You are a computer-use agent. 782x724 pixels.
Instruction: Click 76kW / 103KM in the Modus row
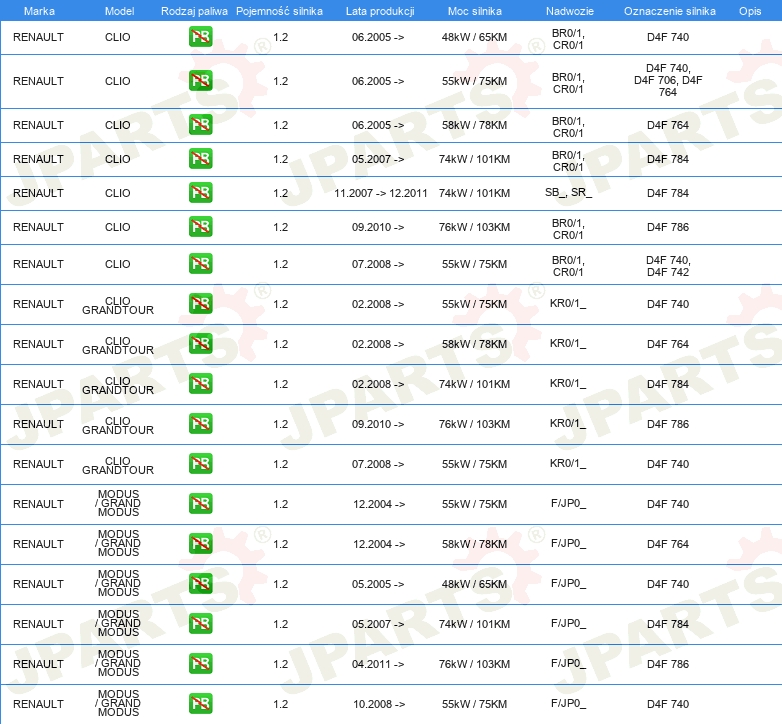pyautogui.click(x=474, y=664)
